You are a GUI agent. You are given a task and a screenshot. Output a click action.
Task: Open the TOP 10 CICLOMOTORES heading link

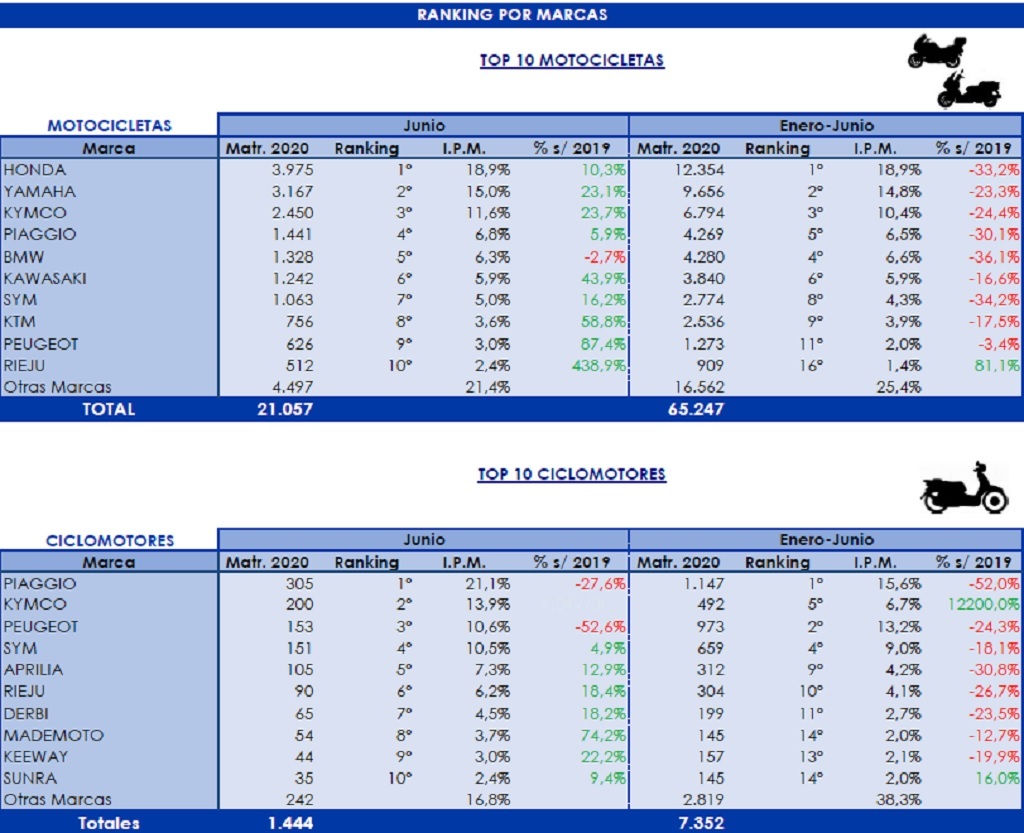tap(572, 474)
